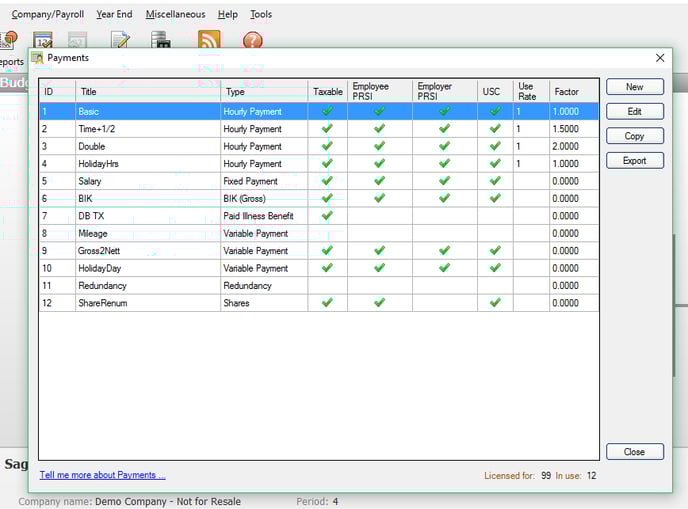
Task: Sort by the Type column header
Action: tap(264, 91)
